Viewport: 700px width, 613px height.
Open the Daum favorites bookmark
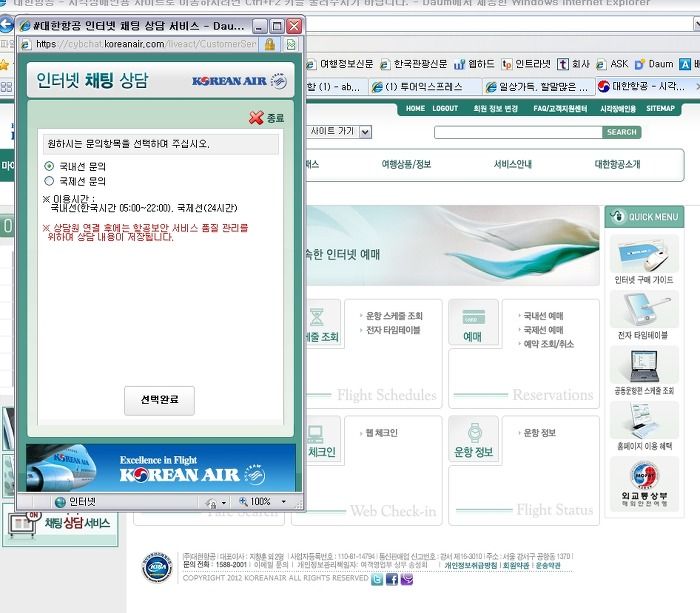point(654,64)
